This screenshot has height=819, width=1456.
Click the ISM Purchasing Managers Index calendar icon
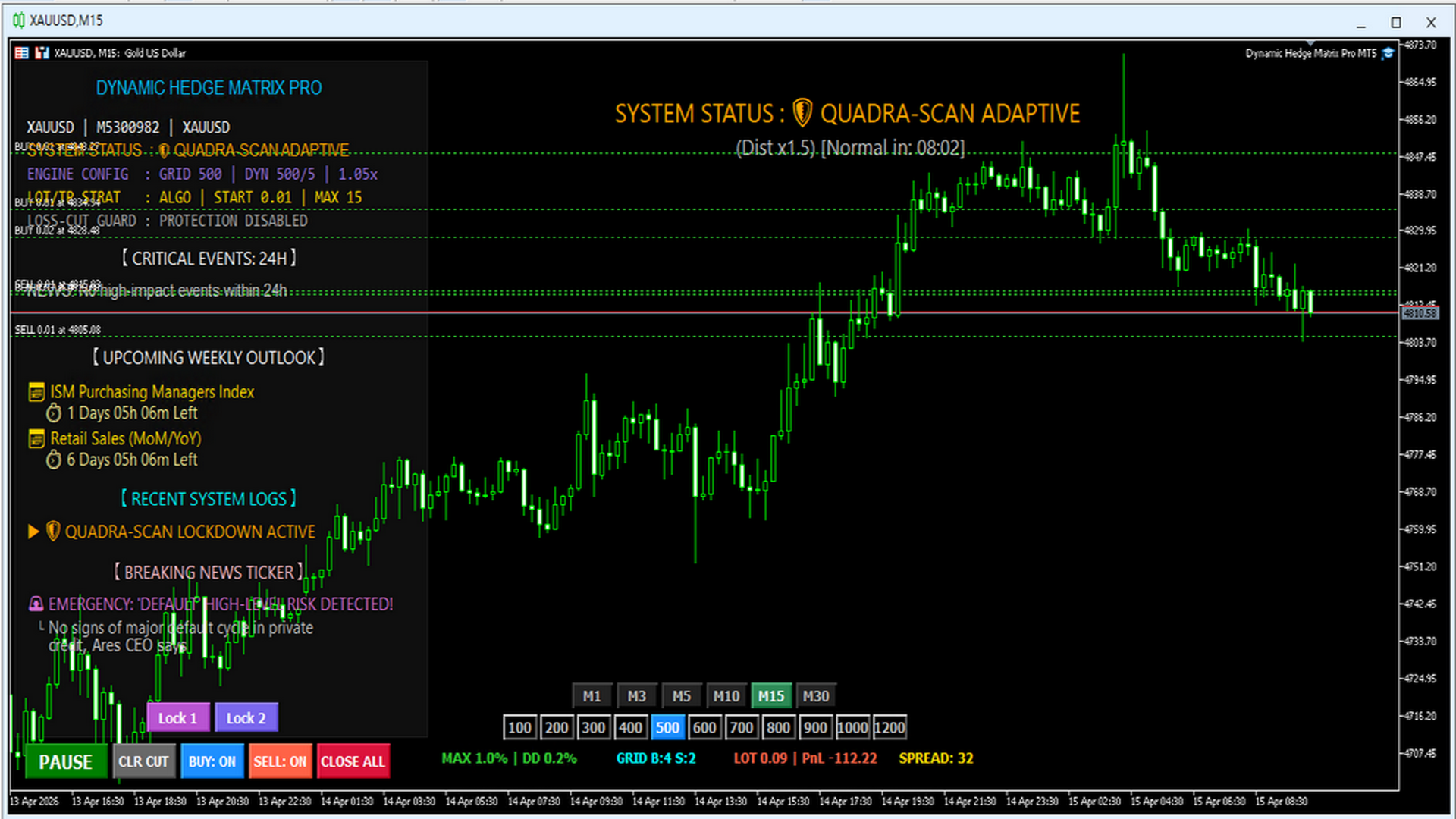(x=36, y=392)
